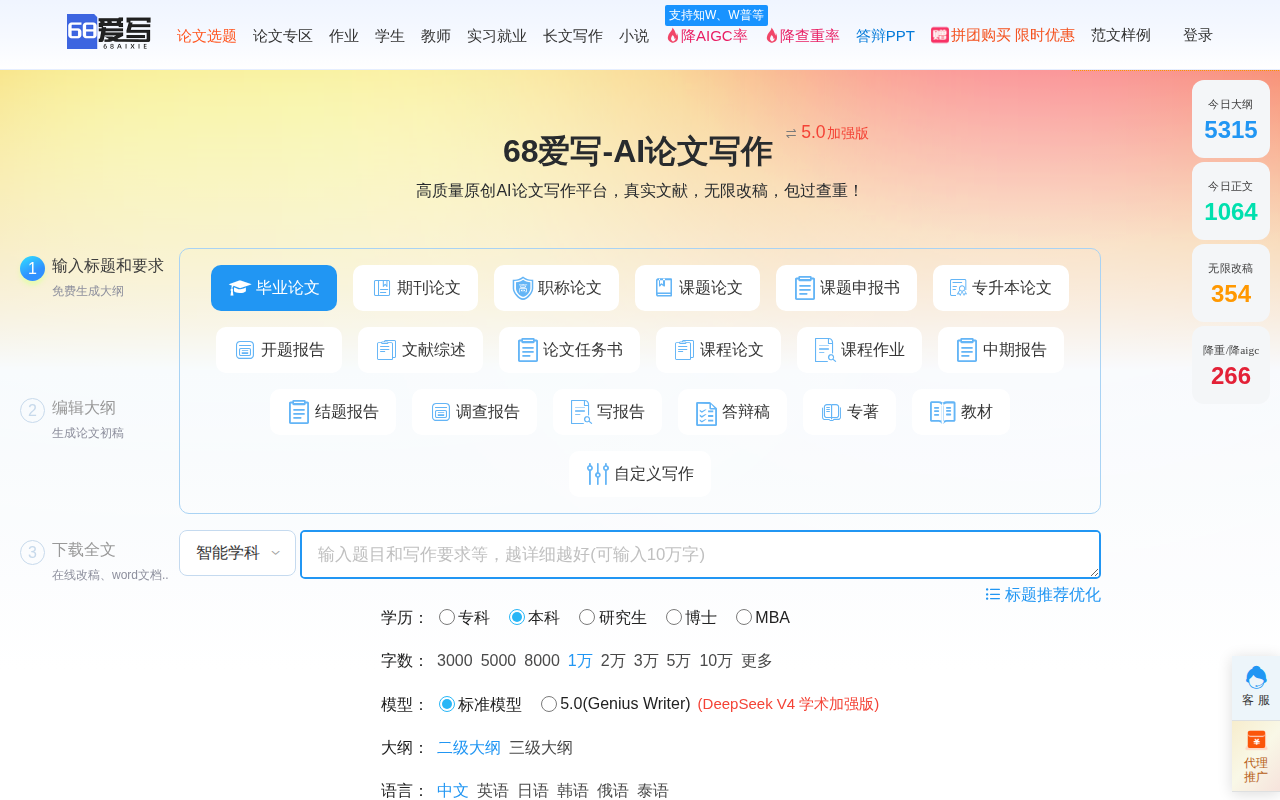Image resolution: width=1280 pixels, height=800 pixels.
Task: Choose the 3000 word count option
Action: pyautogui.click(x=455, y=661)
